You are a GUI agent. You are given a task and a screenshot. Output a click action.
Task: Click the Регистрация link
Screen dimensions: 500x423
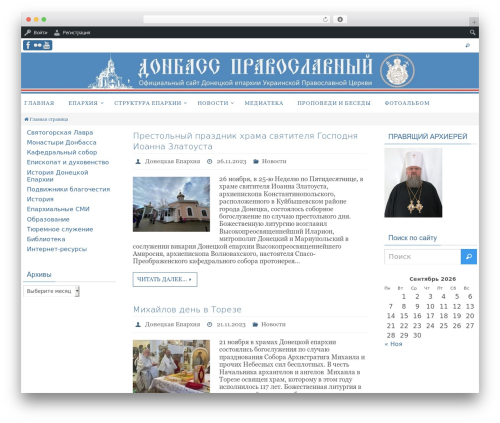tap(76, 33)
